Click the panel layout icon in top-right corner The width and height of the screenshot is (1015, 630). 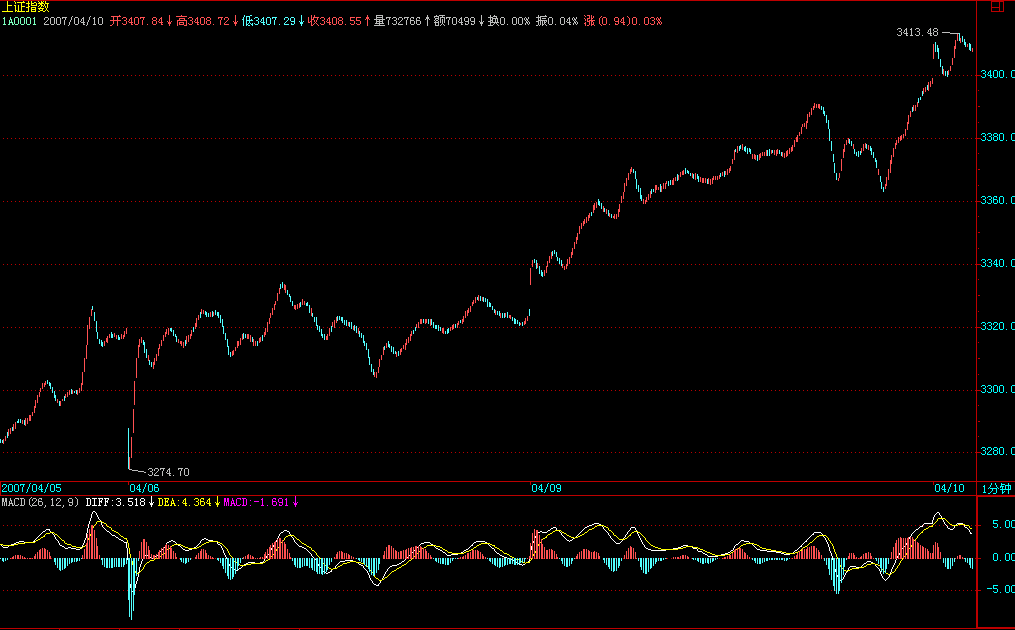point(995,7)
